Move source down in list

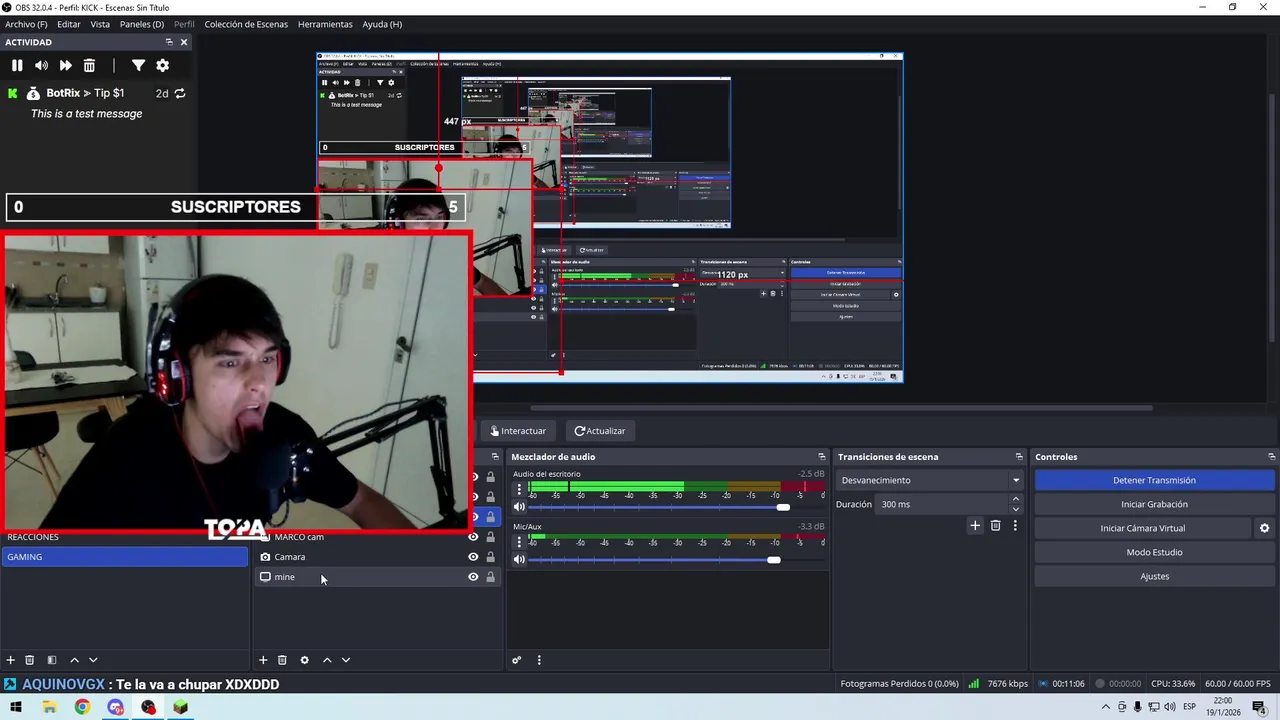(x=346, y=660)
